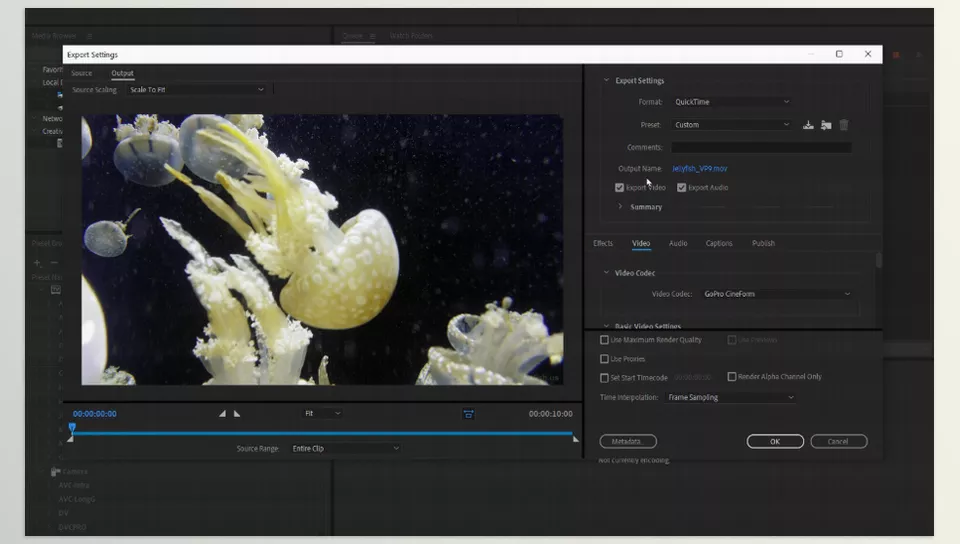This screenshot has height=544, width=960.
Task: Click the Output Name link jellyfish_VP9.mov
Action: 700,168
